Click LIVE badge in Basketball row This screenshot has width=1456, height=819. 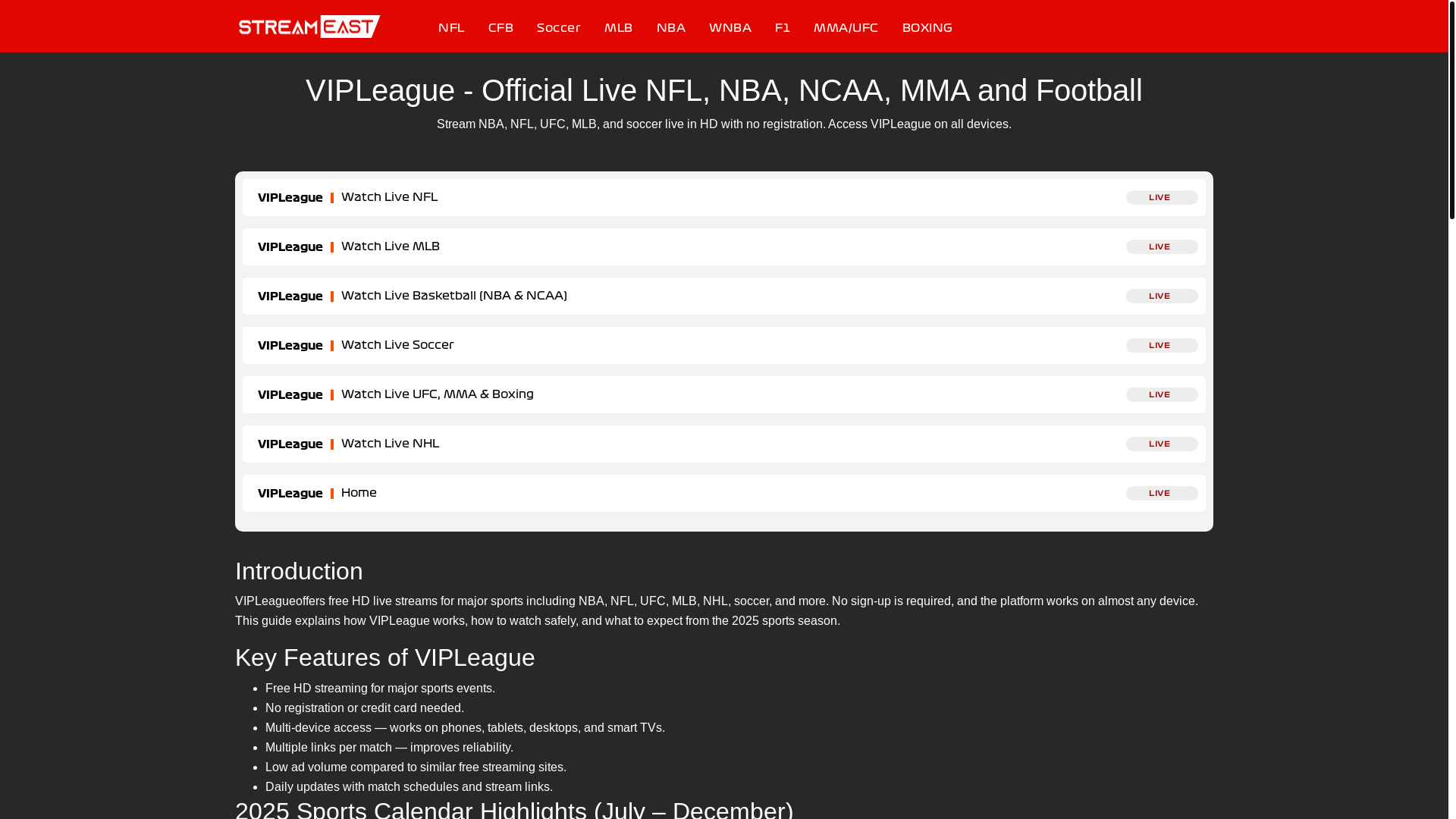pyautogui.click(x=1162, y=296)
